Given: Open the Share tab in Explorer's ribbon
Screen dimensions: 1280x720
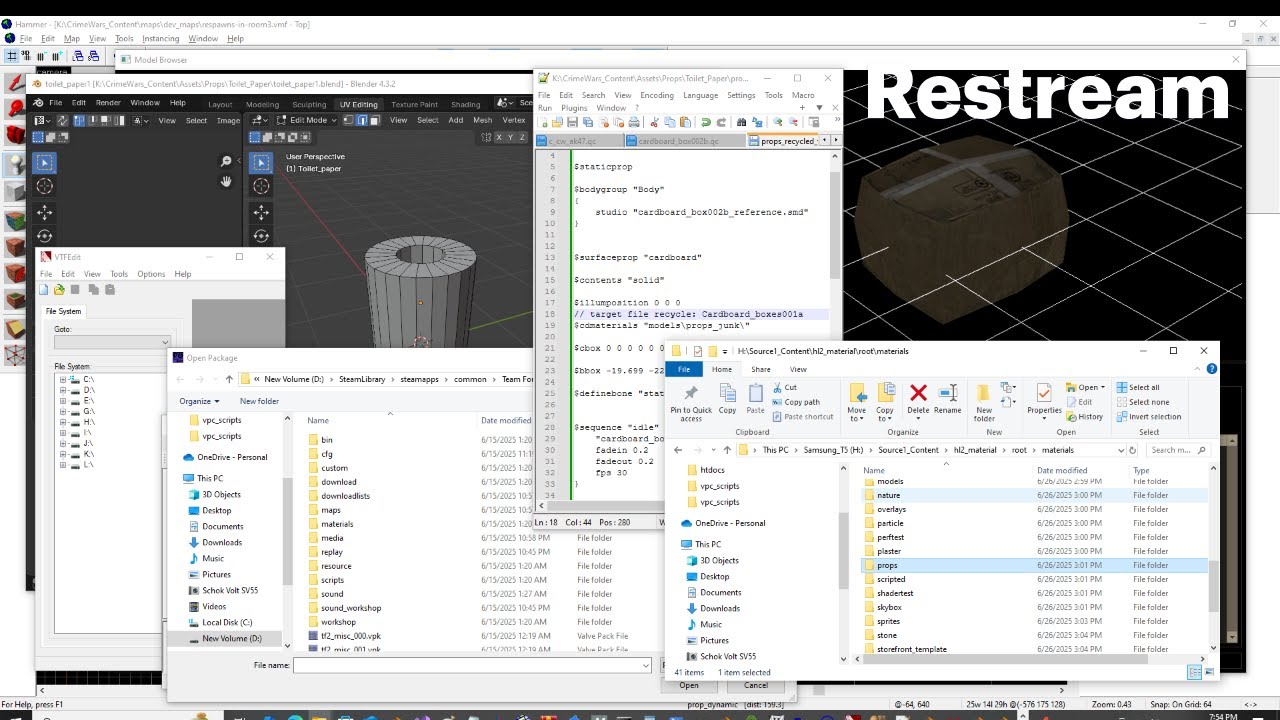Looking at the screenshot, I should [761, 369].
